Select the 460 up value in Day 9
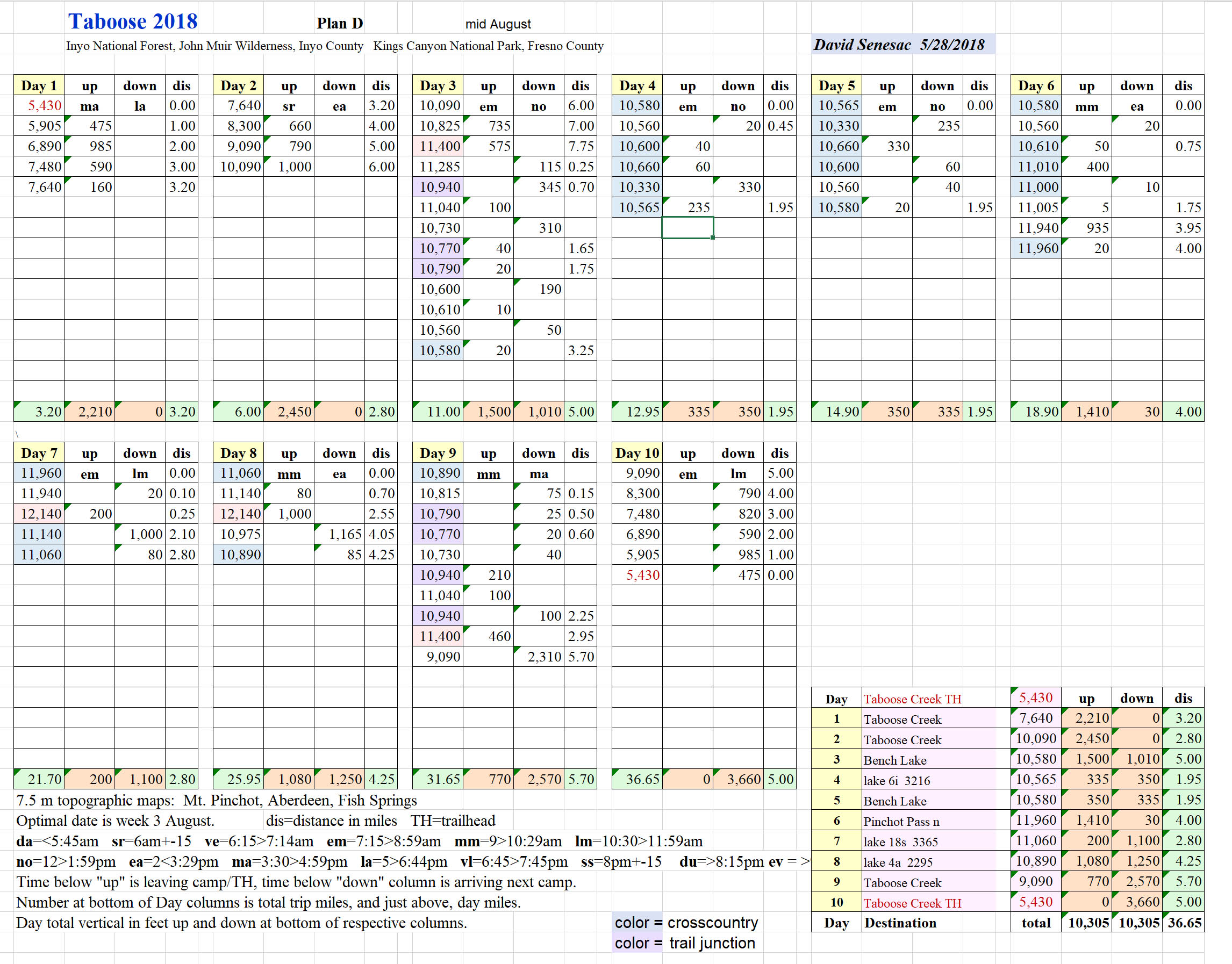1232x964 pixels. 488,636
